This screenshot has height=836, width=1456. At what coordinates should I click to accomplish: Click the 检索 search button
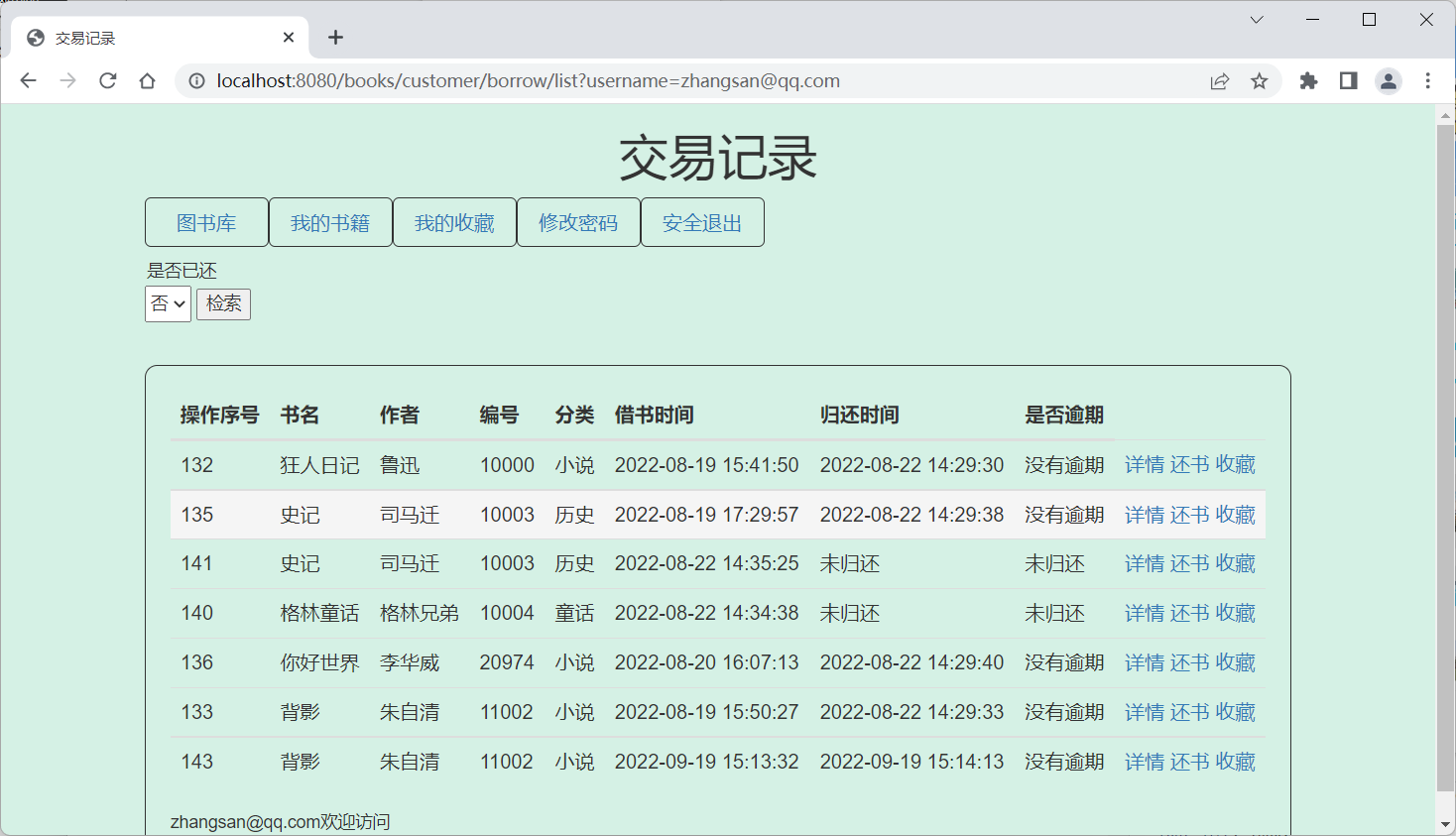point(223,303)
